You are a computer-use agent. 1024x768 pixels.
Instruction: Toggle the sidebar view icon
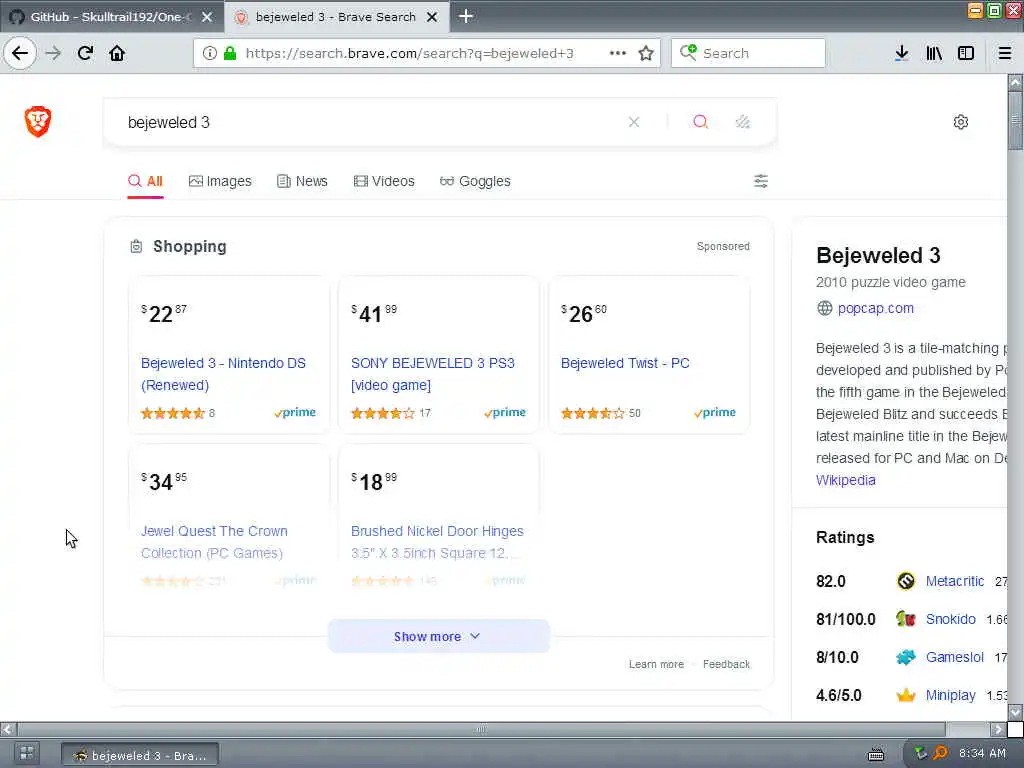tap(966, 53)
